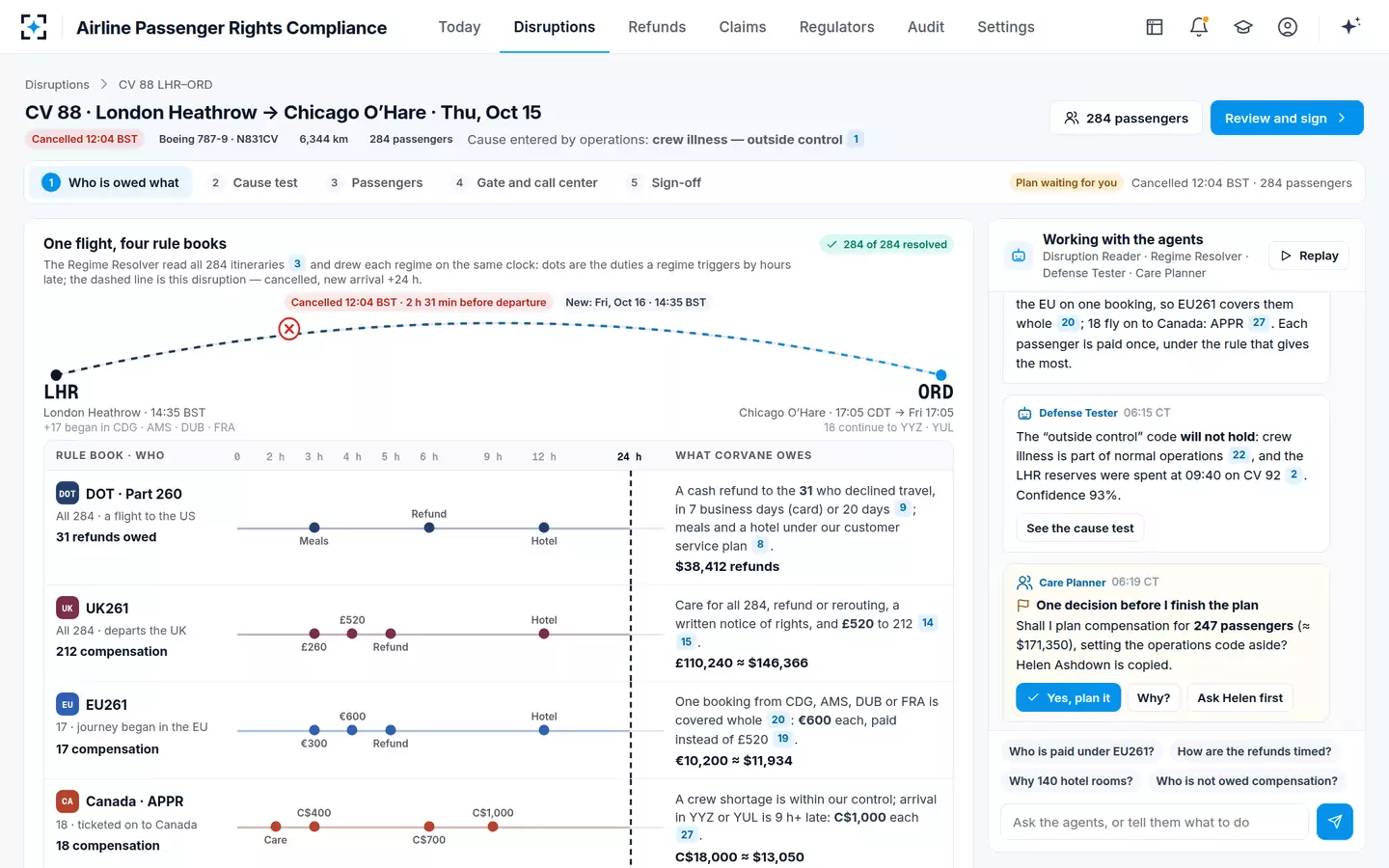The image size is (1389, 868).
Task: Open the 284 passengers button
Action: (x=1126, y=118)
